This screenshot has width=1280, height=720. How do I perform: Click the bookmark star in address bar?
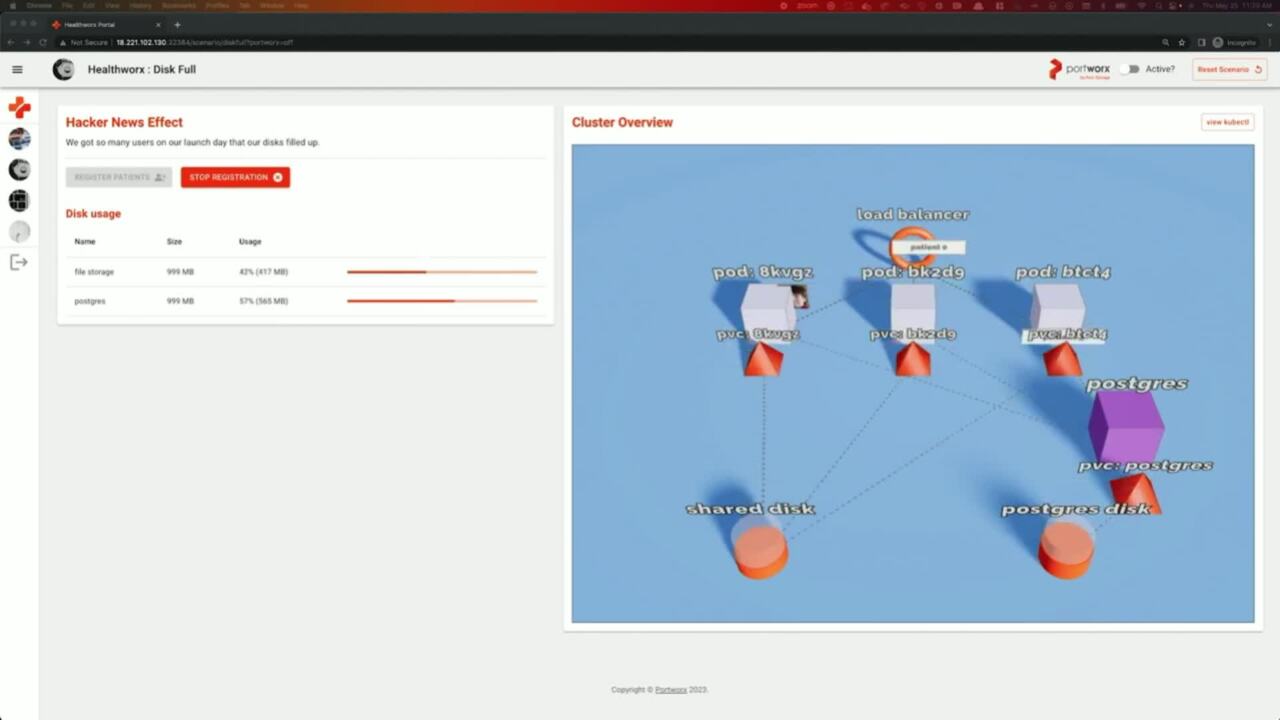(x=1182, y=42)
